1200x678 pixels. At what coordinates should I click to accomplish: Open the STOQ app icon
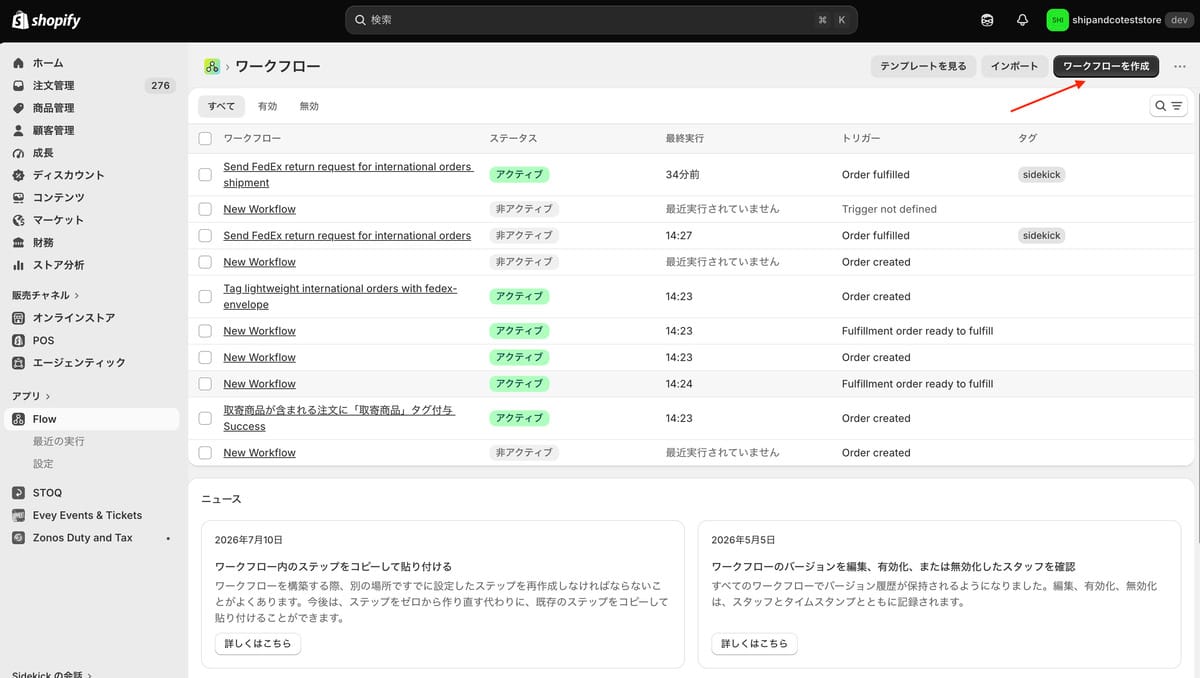(x=19, y=493)
